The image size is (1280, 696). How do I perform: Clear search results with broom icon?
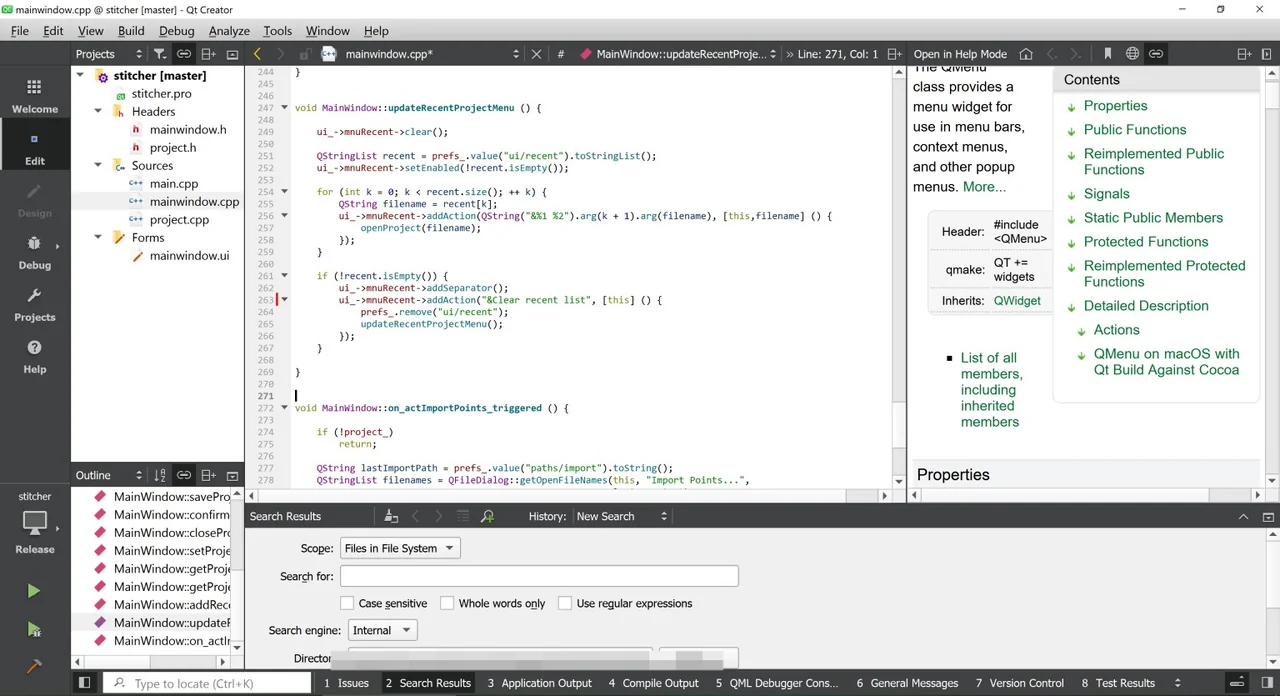tap(391, 516)
